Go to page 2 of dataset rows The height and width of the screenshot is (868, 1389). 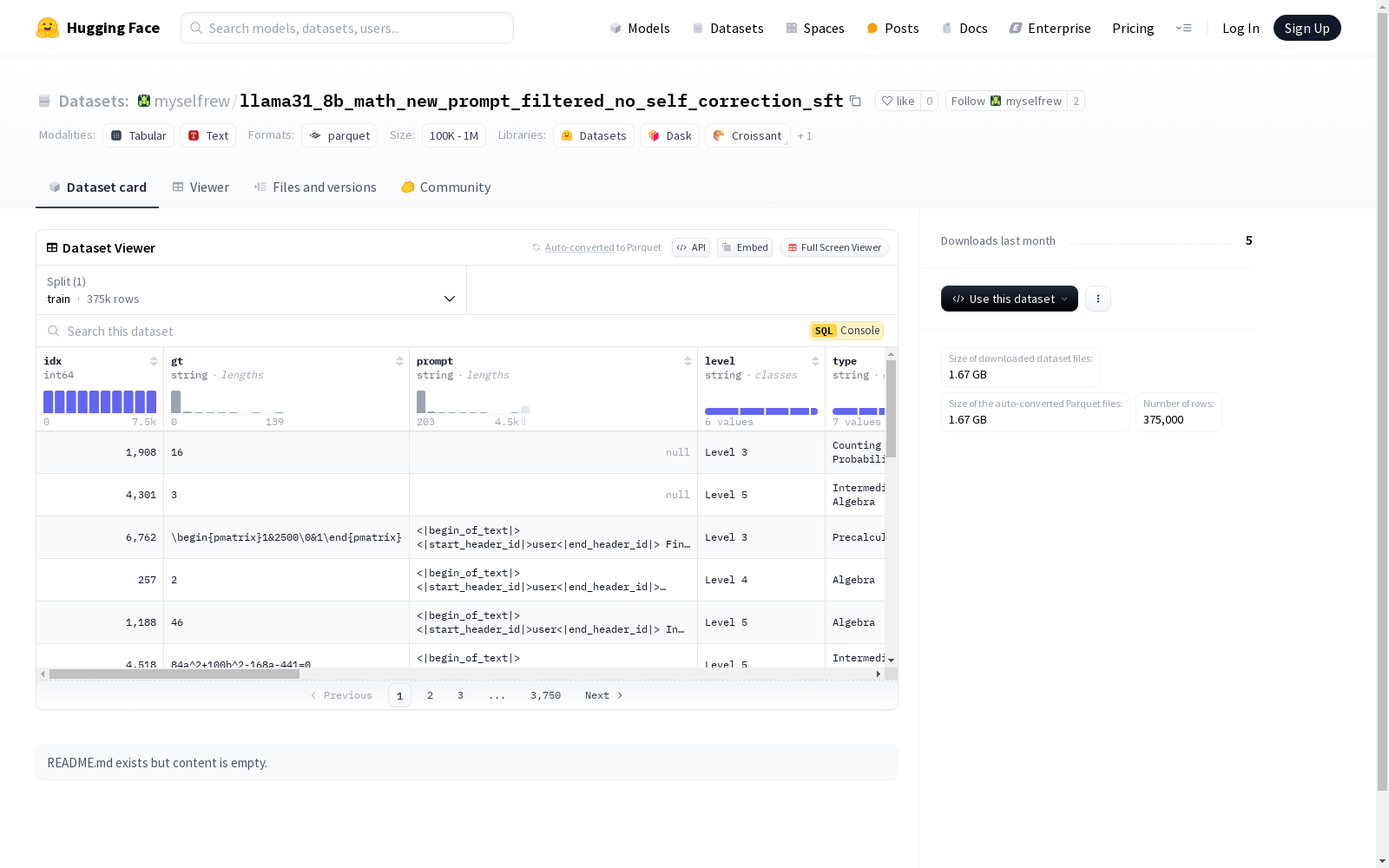click(430, 695)
